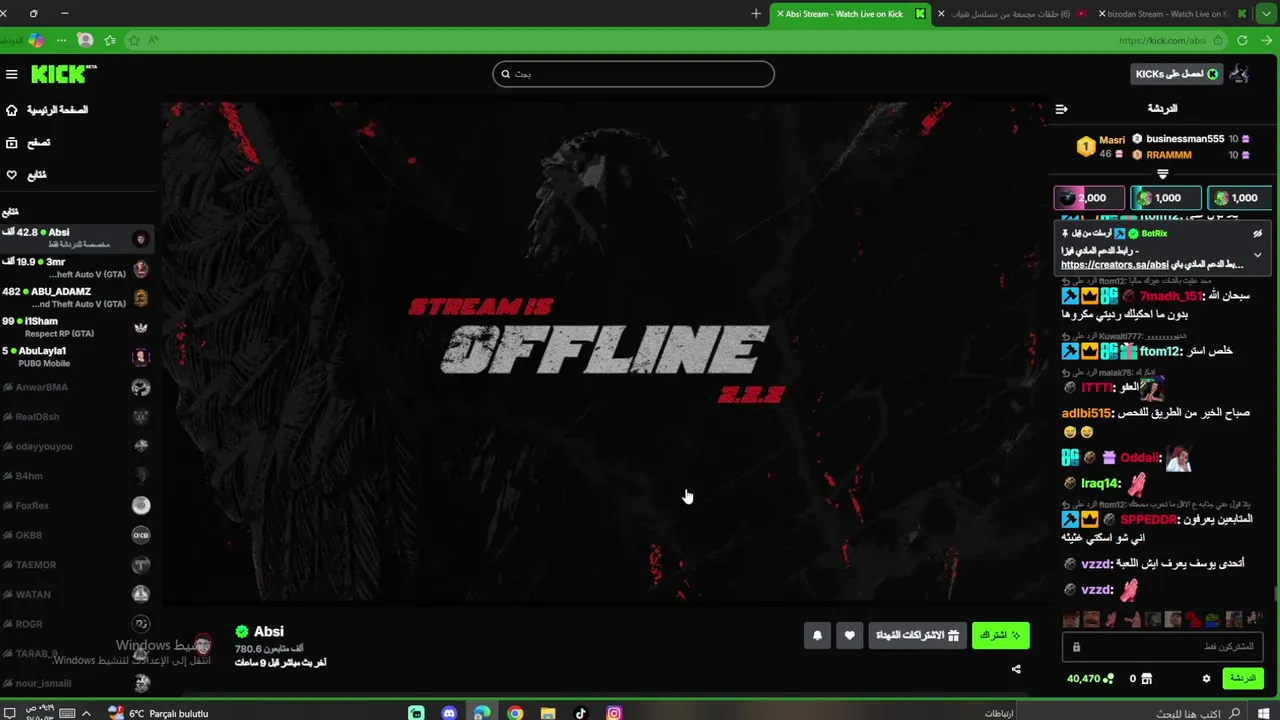1280x720 pixels.
Task: Click username Iraq14 in chat
Action: (1100, 484)
